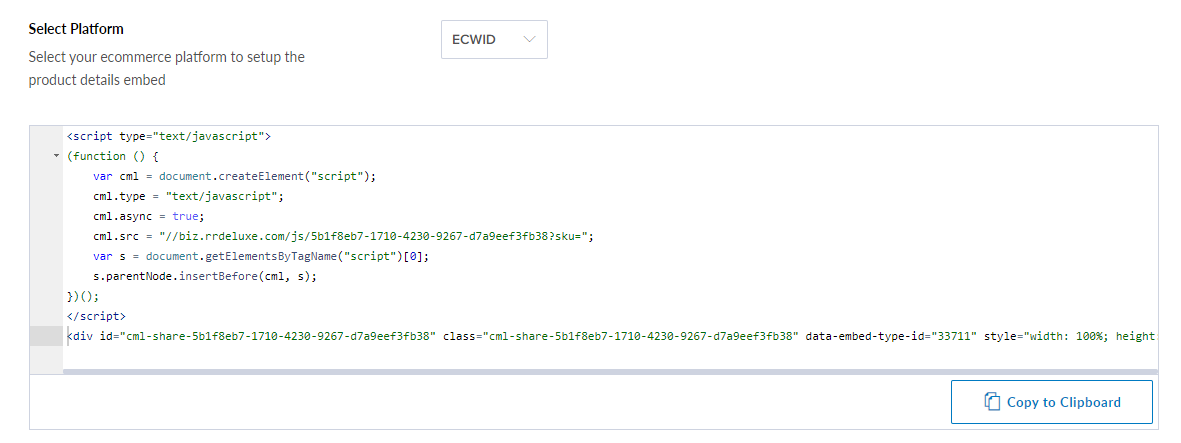1181x443 pixels.
Task: Click the getElementsByTagName code line
Action: (261, 257)
